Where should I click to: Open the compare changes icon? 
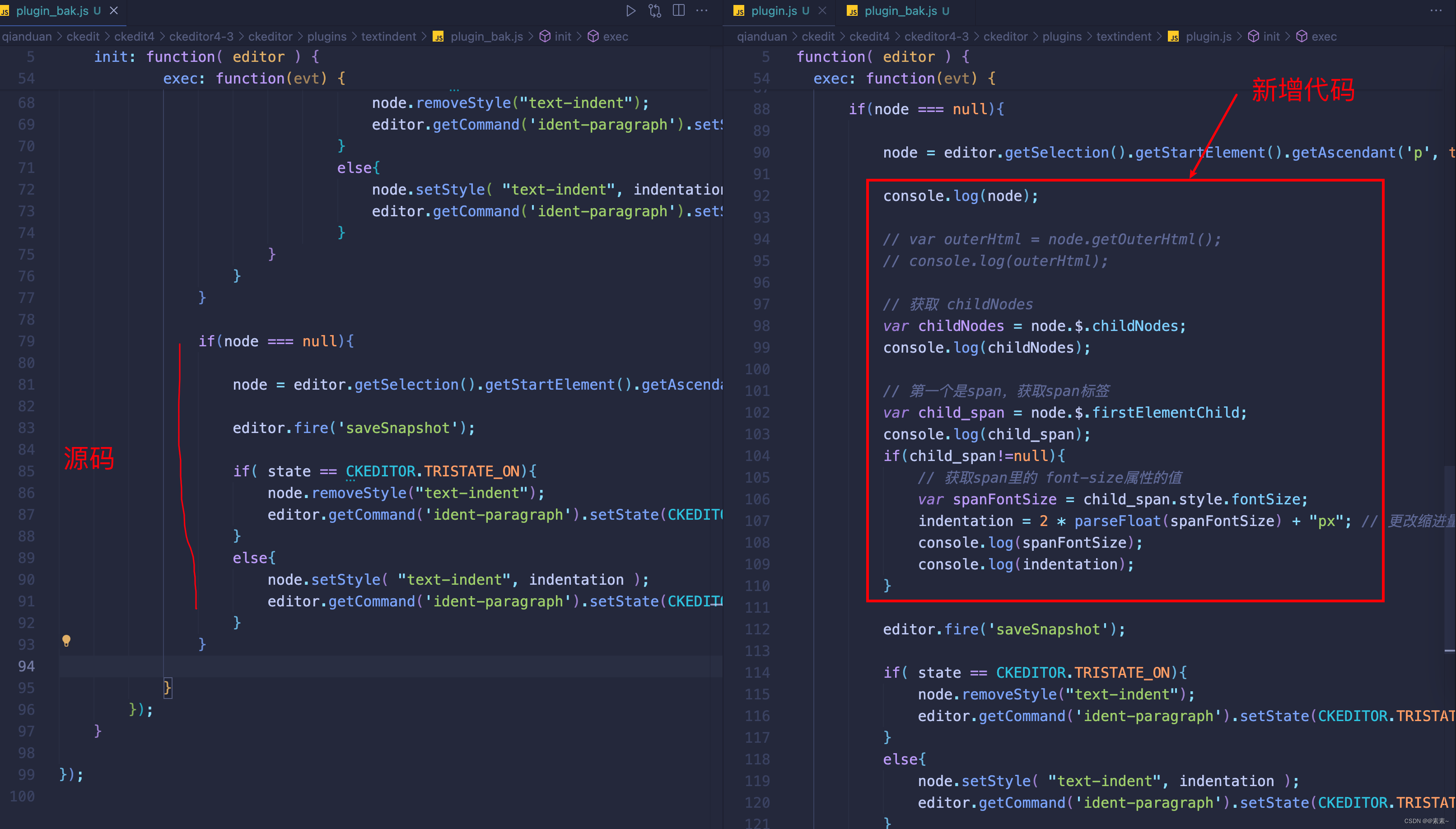coord(654,10)
